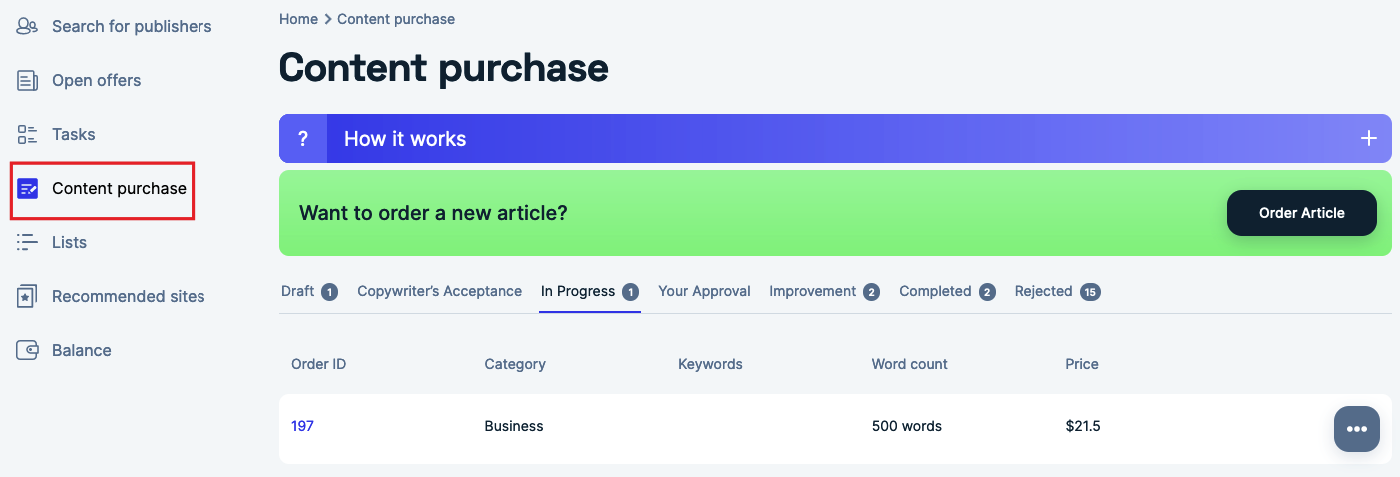Click the Open offers document icon
Viewport: 1400px width, 477px height.
pyautogui.click(x=27, y=80)
